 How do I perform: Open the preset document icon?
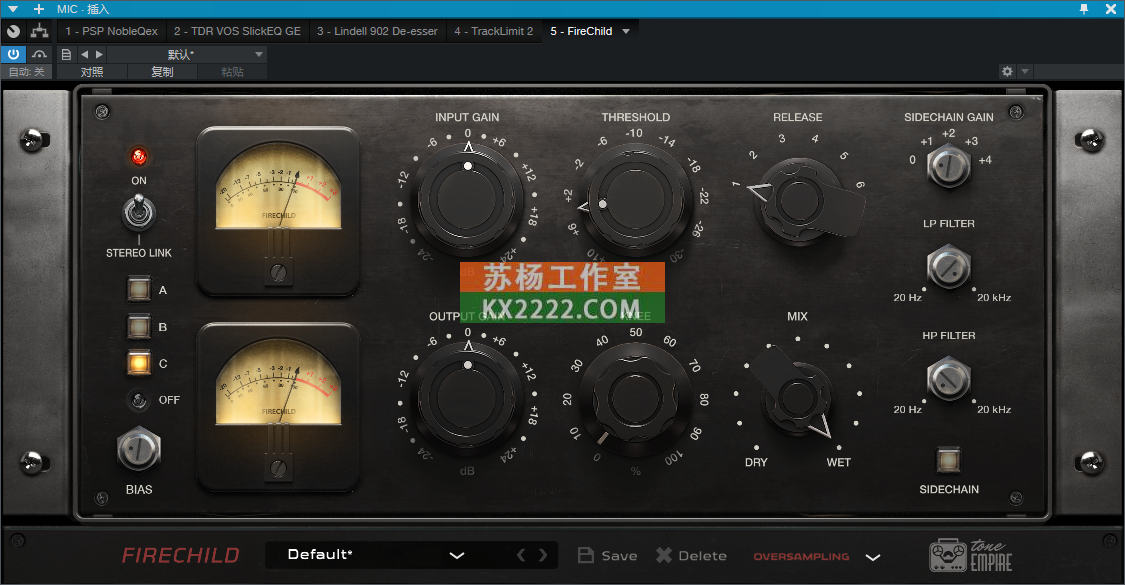point(66,55)
